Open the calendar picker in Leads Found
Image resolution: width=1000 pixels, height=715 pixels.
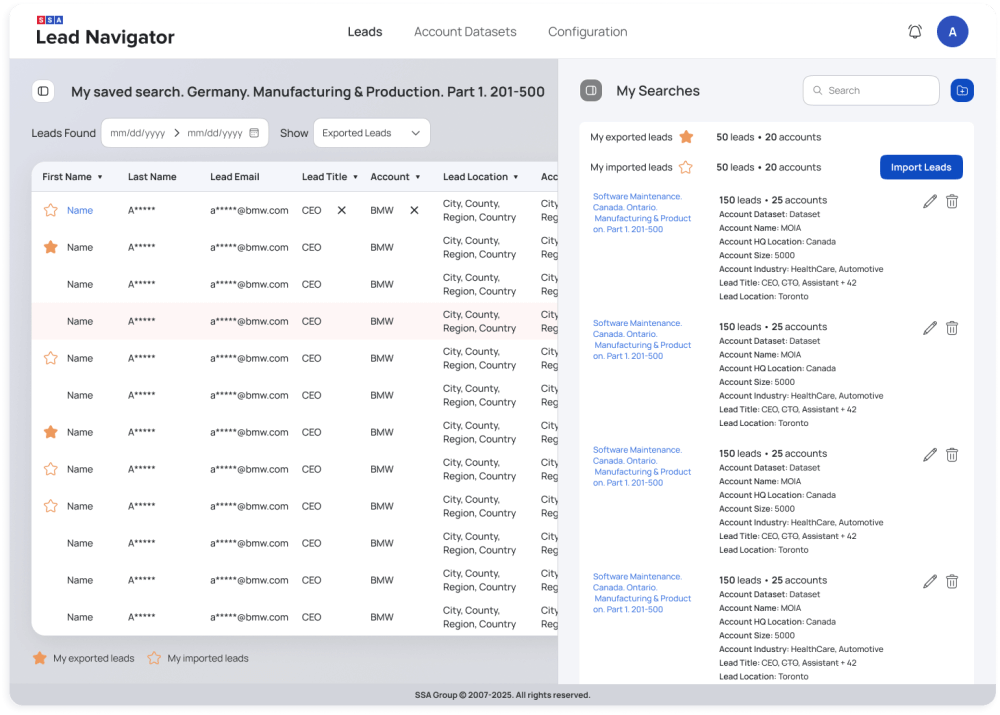pyautogui.click(x=254, y=133)
